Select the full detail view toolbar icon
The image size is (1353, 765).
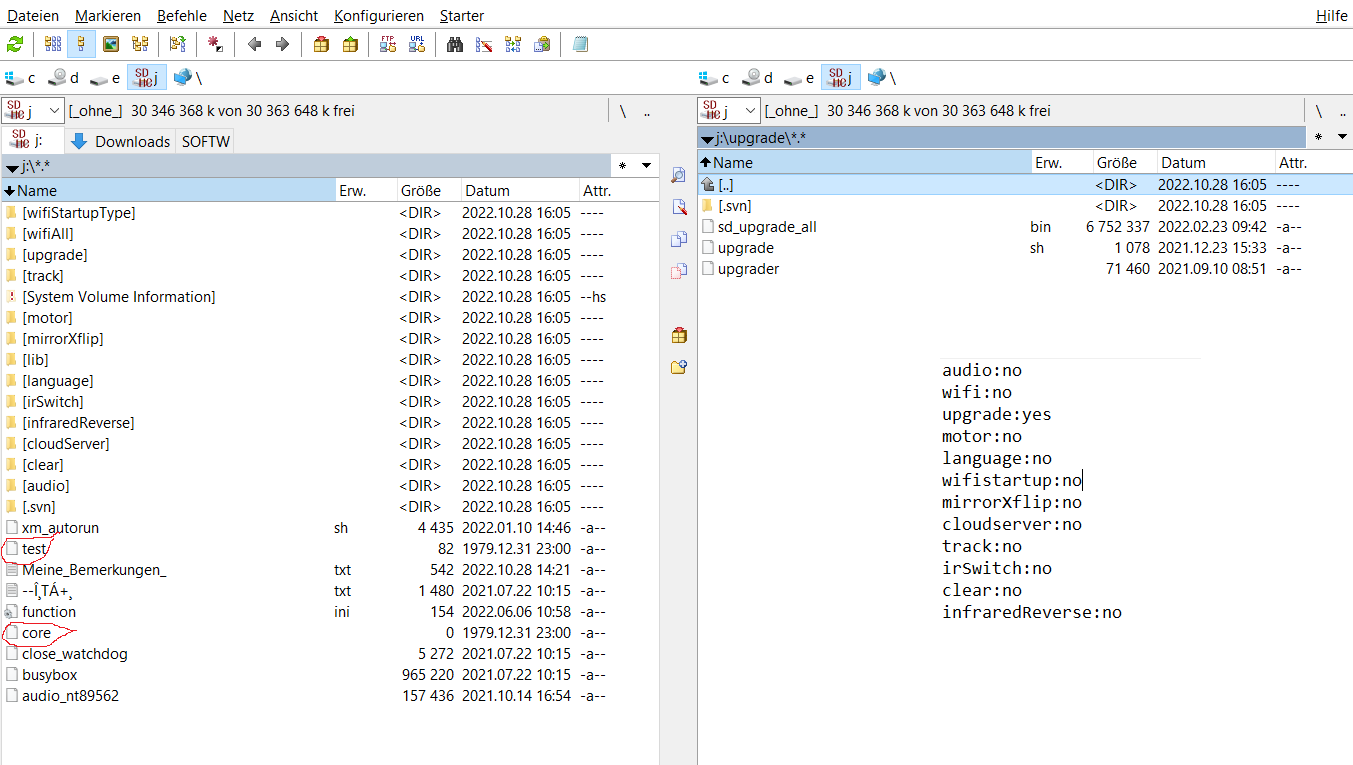click(82, 44)
